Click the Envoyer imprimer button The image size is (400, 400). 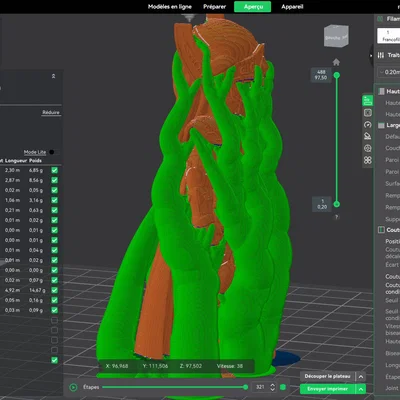click(x=328, y=389)
